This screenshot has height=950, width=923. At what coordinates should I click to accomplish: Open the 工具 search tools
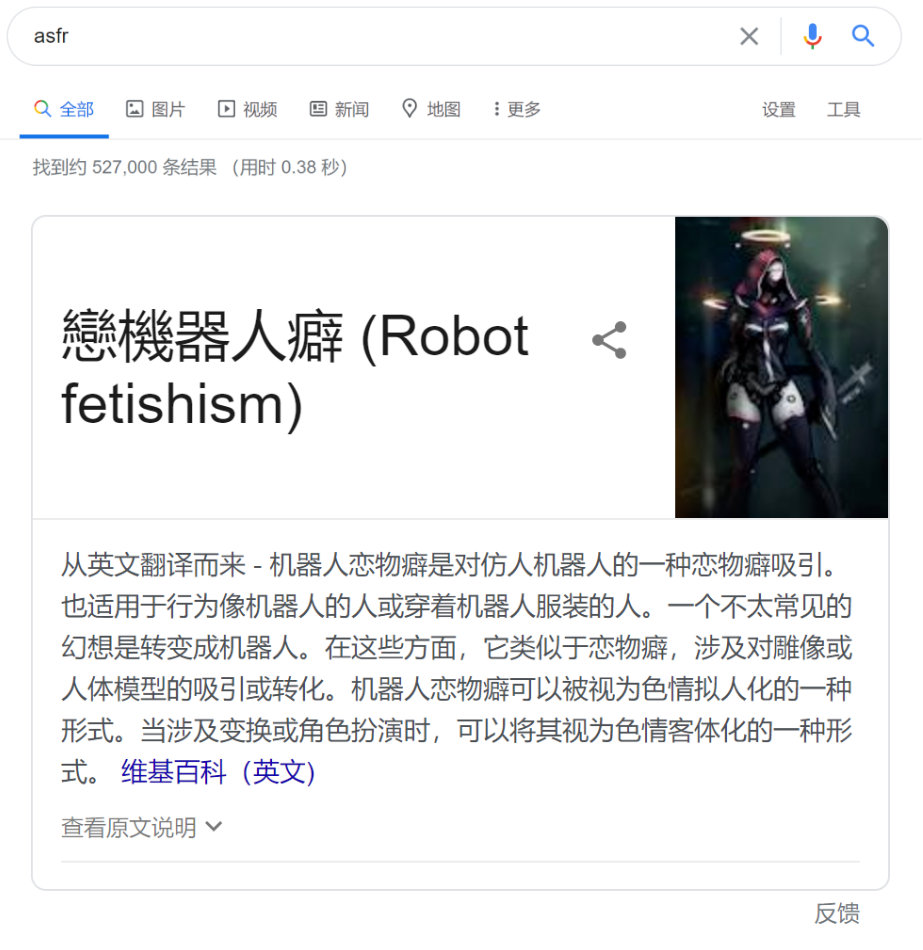point(844,110)
